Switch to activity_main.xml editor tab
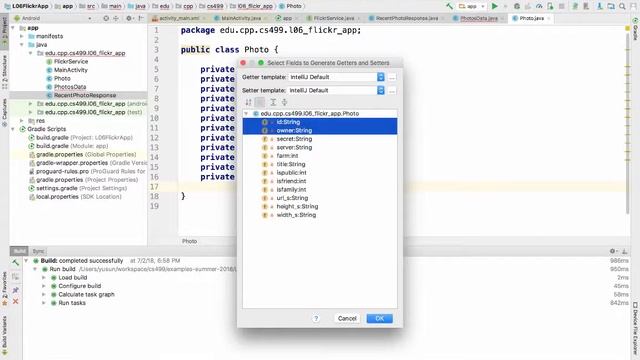The height and width of the screenshot is (360, 640). pos(179,18)
